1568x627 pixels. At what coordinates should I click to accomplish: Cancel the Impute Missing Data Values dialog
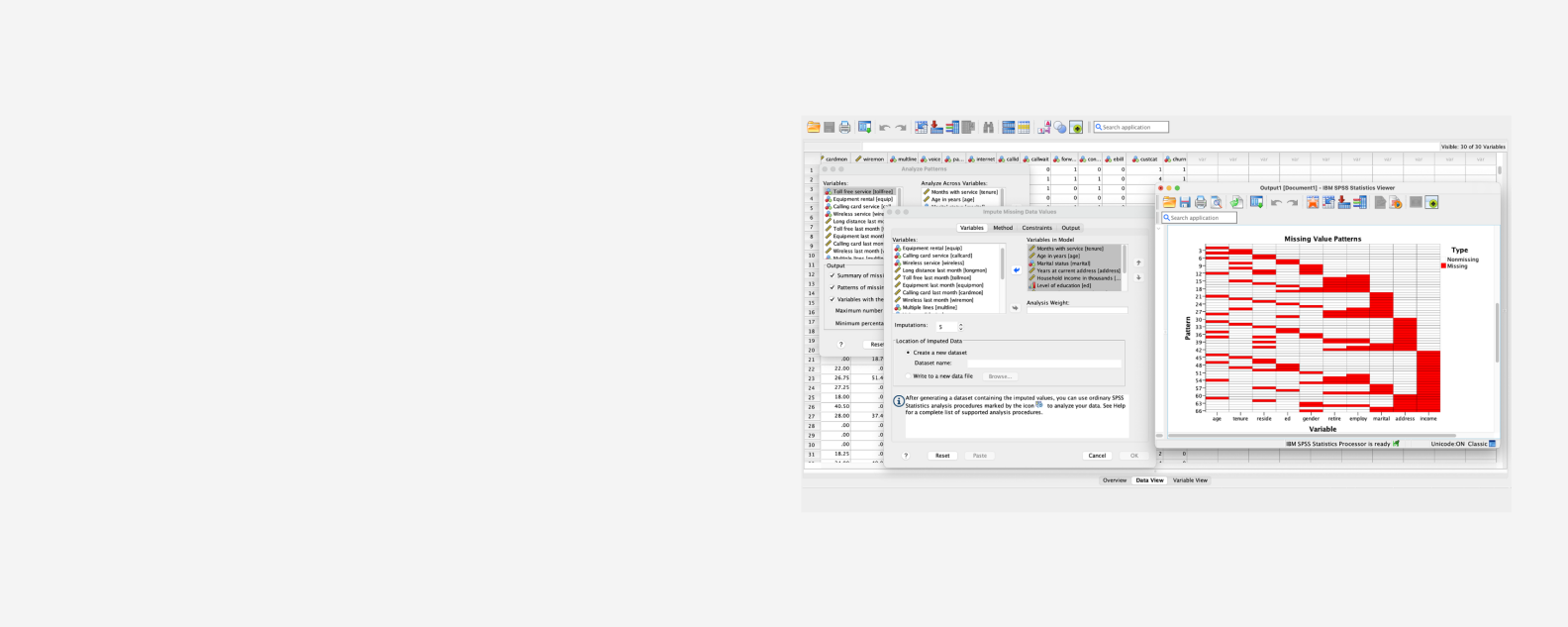1097,456
